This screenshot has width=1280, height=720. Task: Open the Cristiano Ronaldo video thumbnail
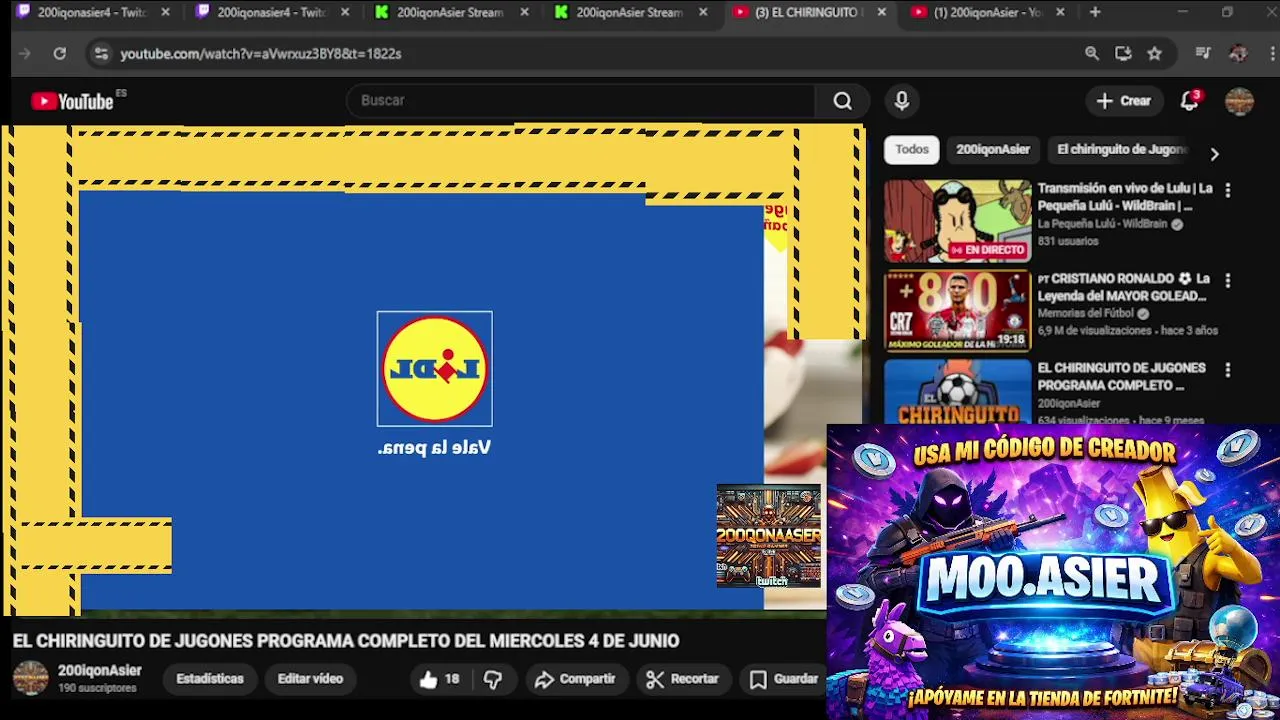(x=957, y=311)
